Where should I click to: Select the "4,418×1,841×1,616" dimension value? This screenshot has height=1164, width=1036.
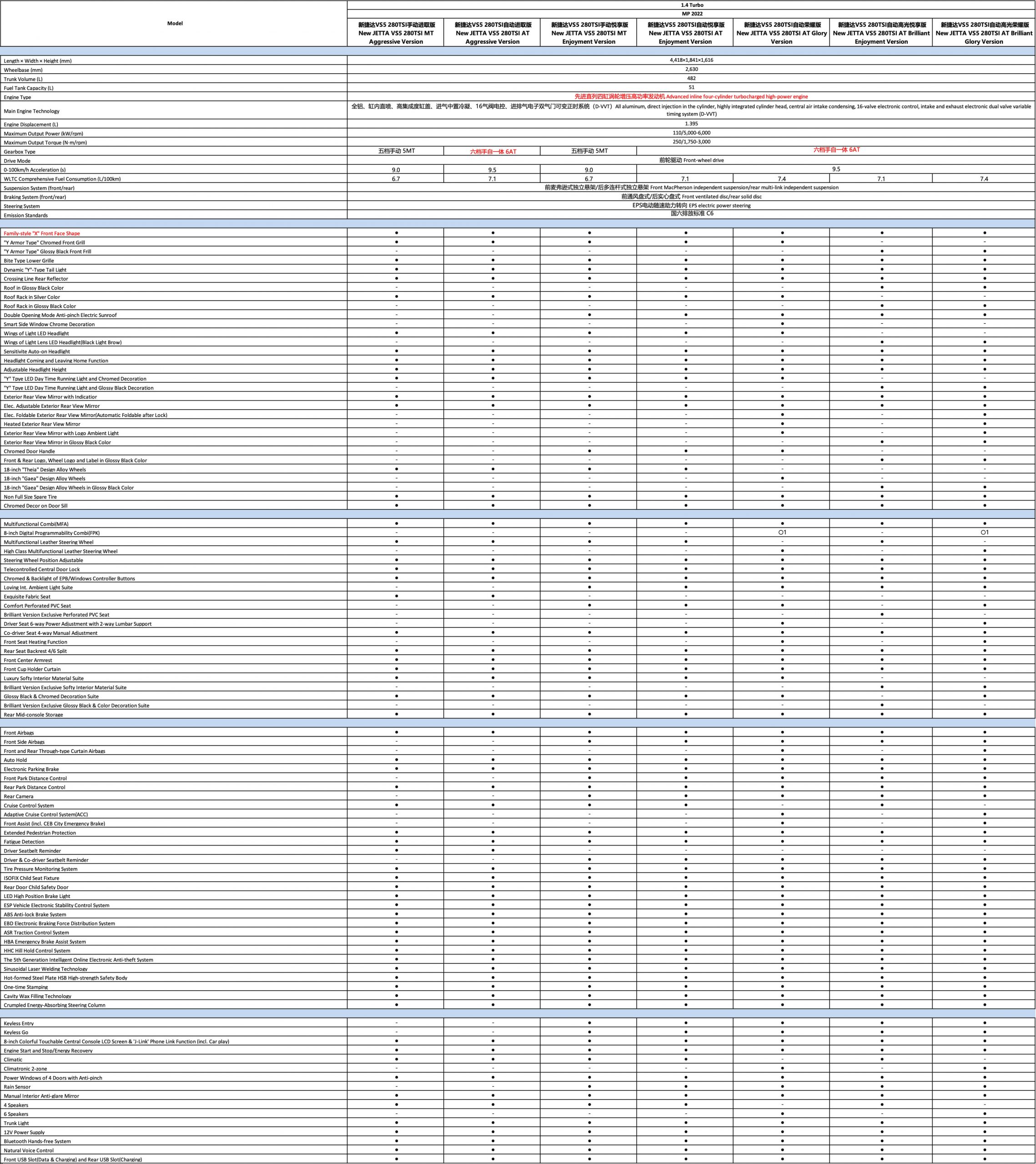pyautogui.click(x=691, y=60)
